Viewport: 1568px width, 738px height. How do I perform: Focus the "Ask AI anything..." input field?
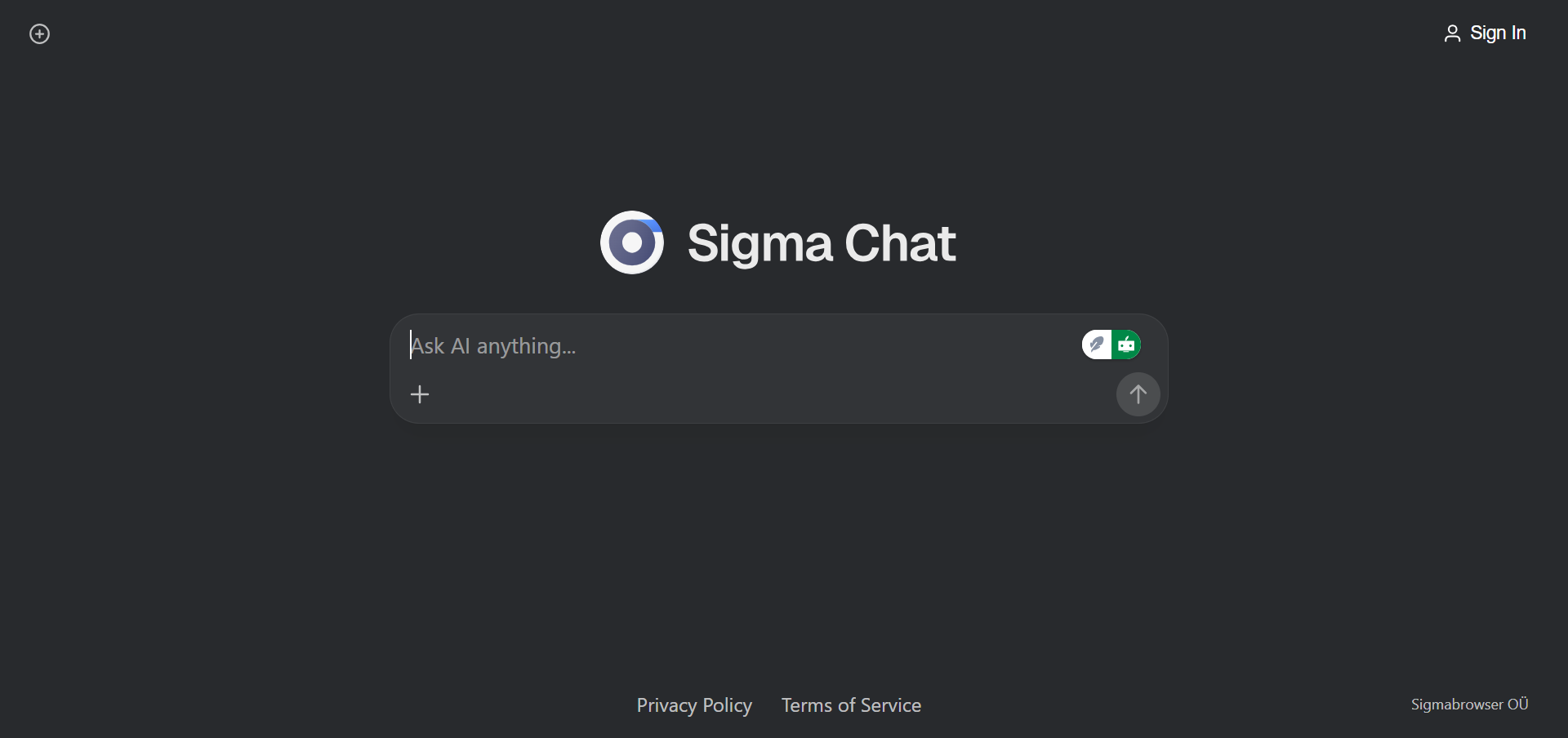(735, 346)
